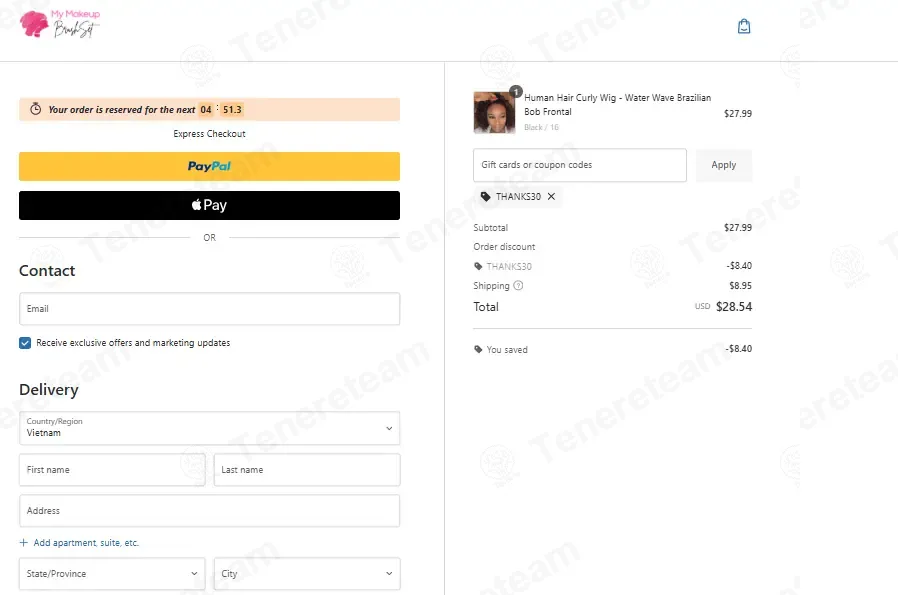Image resolution: width=898 pixels, height=595 pixels.
Task: Click the Gift cards or coupon codes field
Action: 580,165
